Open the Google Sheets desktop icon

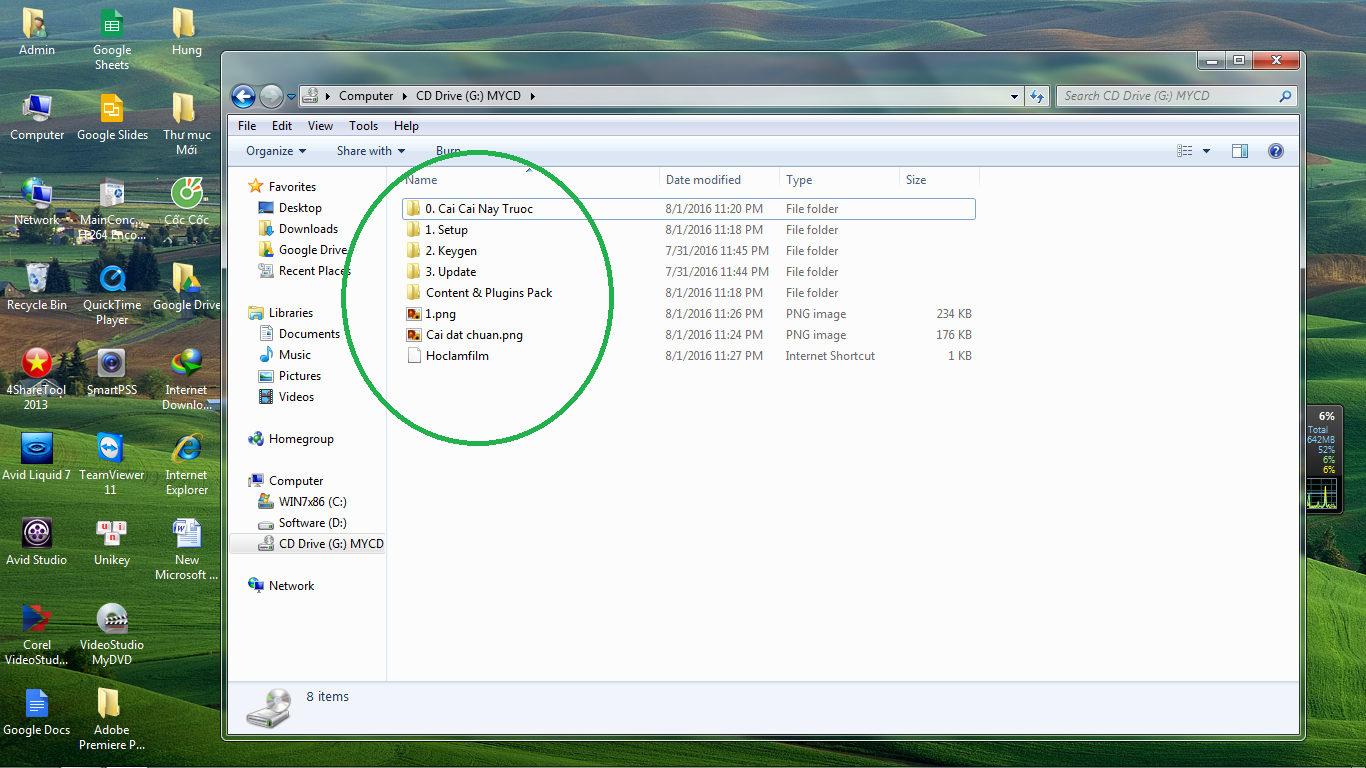pos(112,38)
